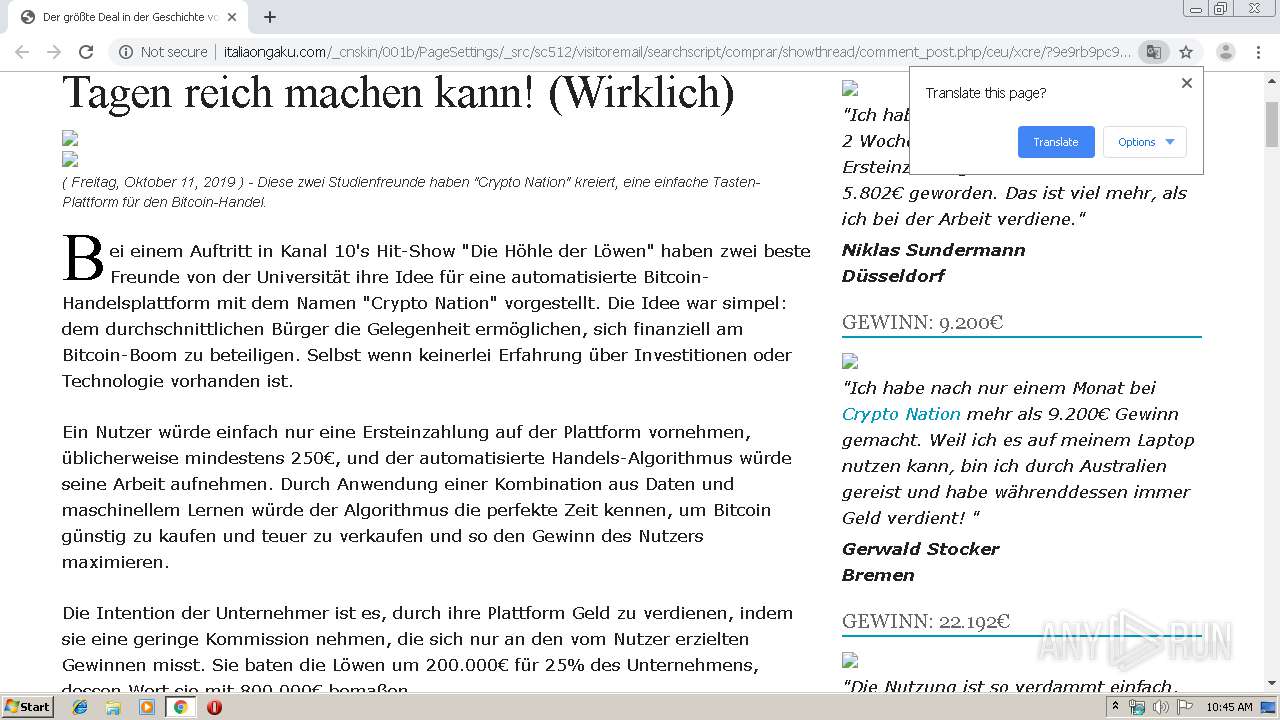Dismiss the Translate this page popup
This screenshot has width=1280, height=720.
[x=1187, y=83]
